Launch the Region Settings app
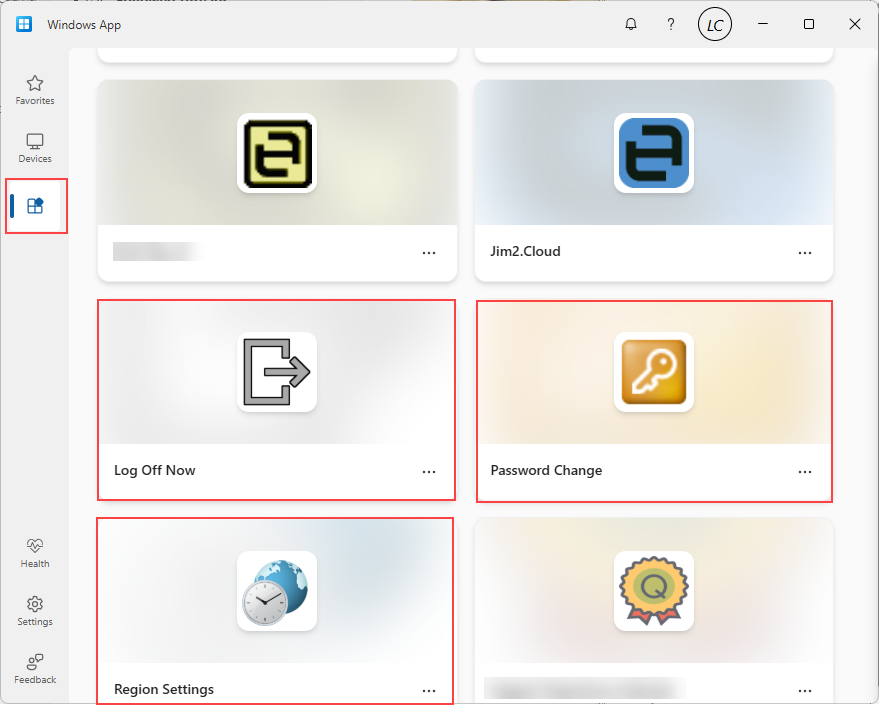Screen dimensions: 879x705 point(276,592)
